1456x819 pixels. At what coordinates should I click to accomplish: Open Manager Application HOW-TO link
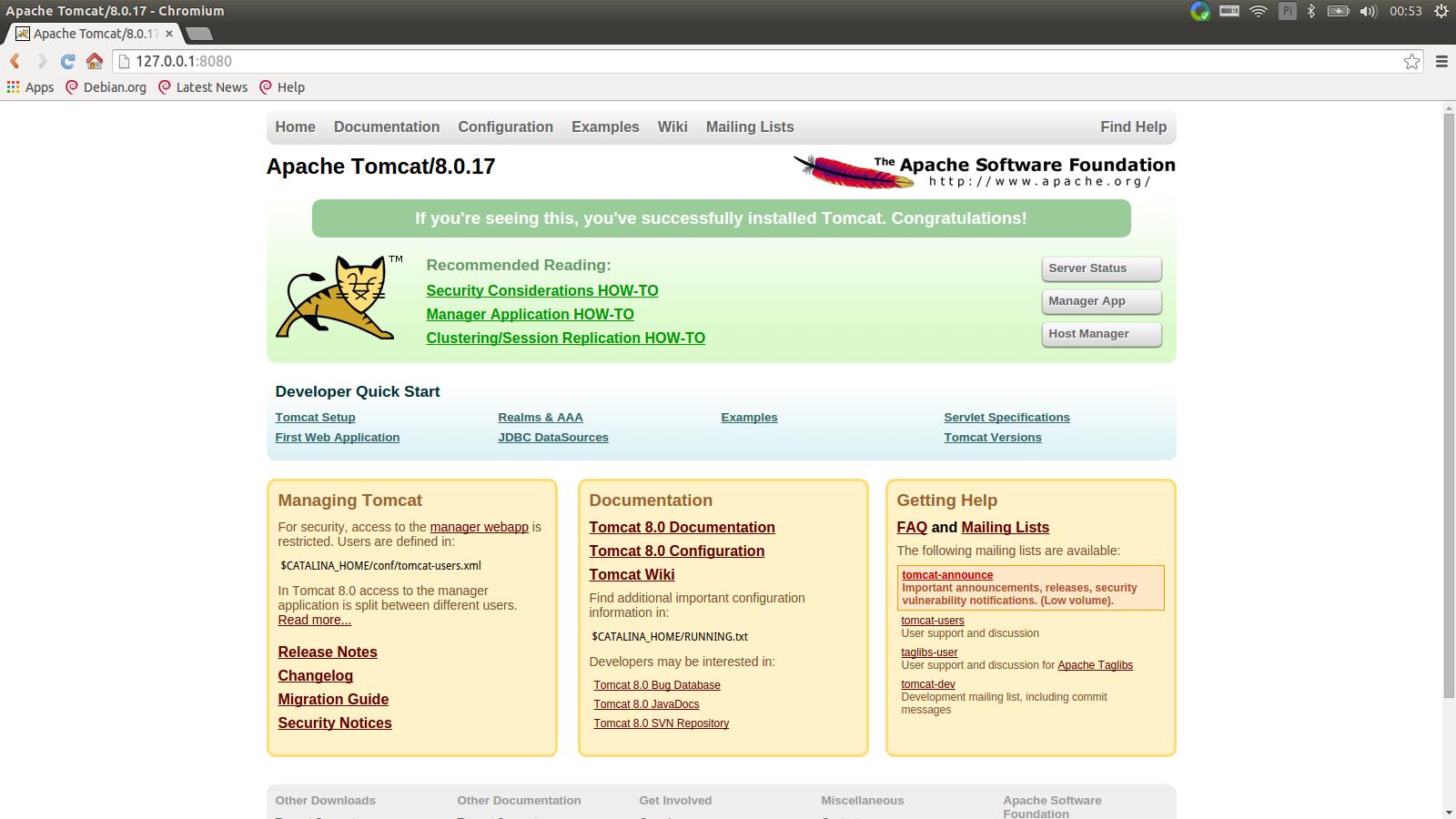click(530, 314)
